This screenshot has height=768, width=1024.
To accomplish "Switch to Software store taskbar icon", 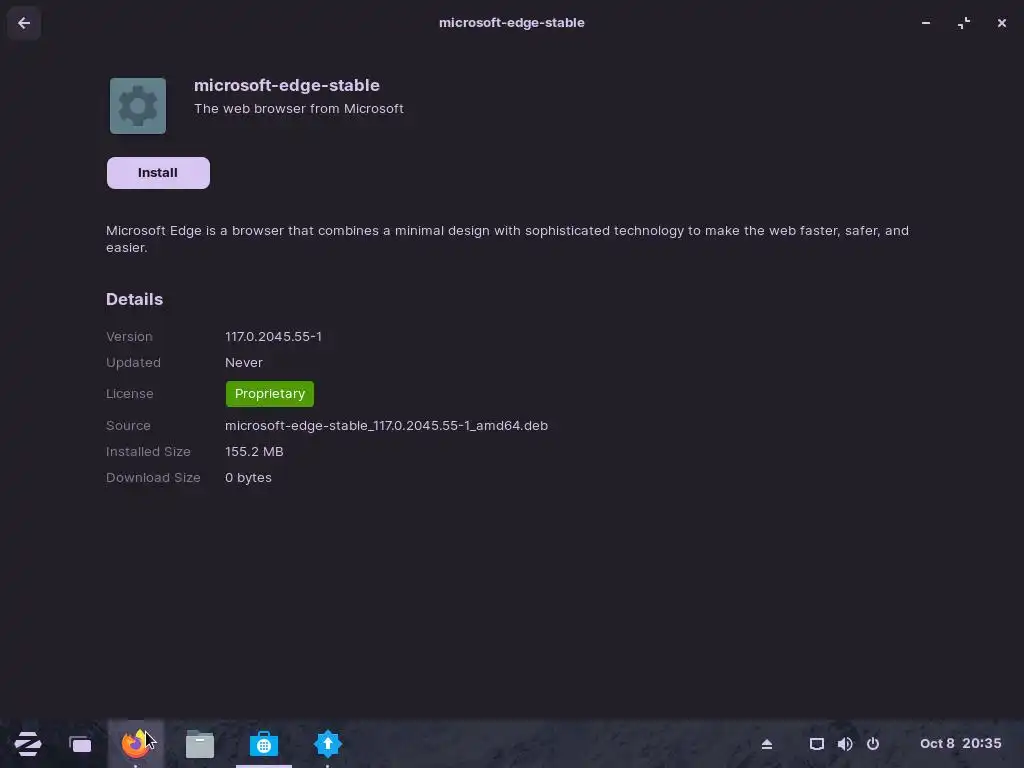I will click(x=264, y=744).
